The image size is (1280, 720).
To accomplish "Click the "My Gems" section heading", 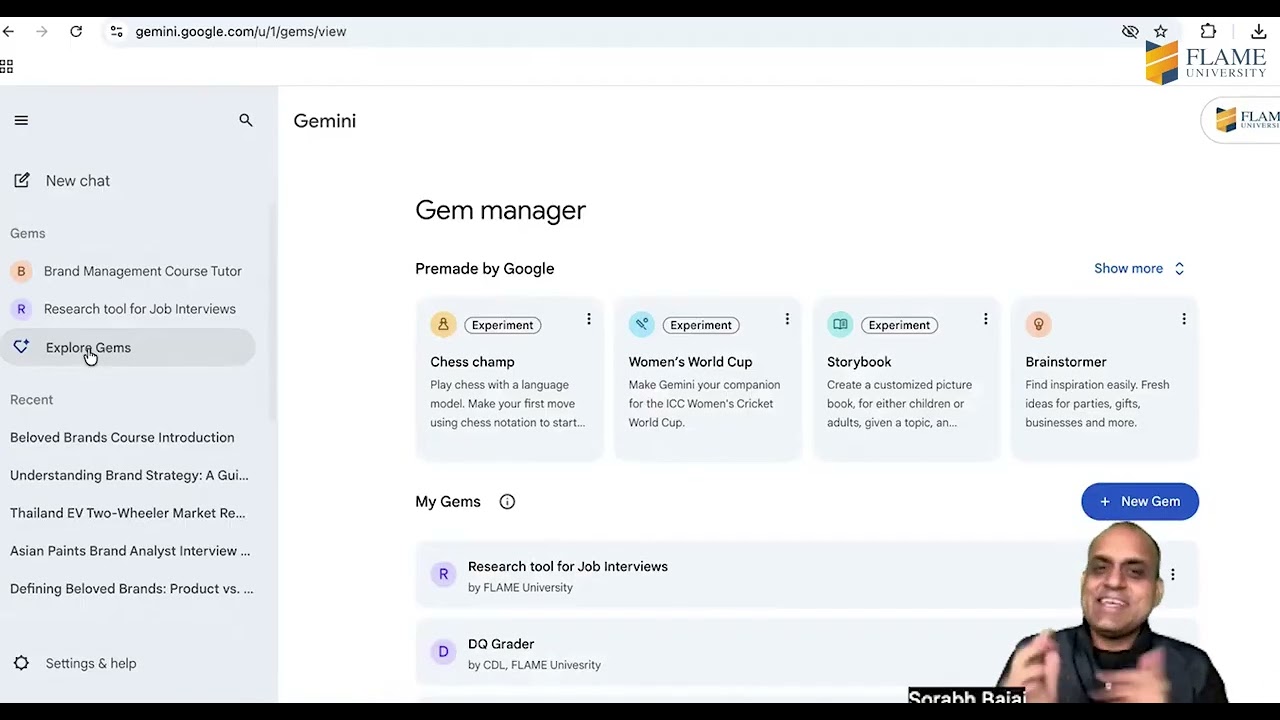I will pos(448,502).
